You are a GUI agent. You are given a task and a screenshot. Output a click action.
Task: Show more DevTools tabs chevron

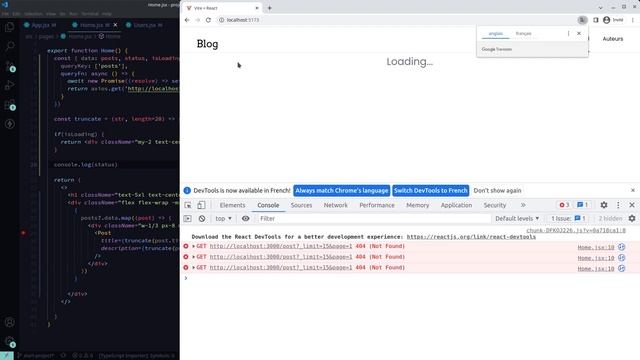tap(523, 205)
